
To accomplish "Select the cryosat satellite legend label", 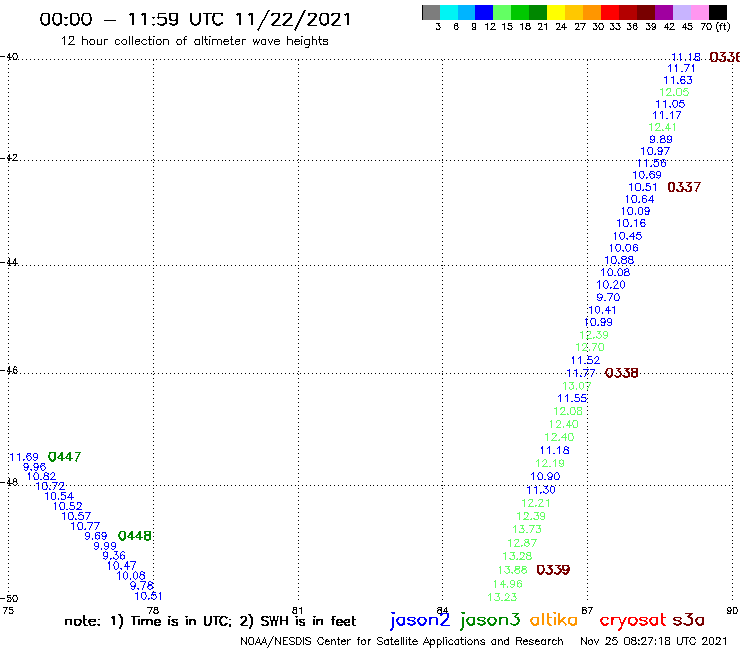I will (x=633, y=620).
